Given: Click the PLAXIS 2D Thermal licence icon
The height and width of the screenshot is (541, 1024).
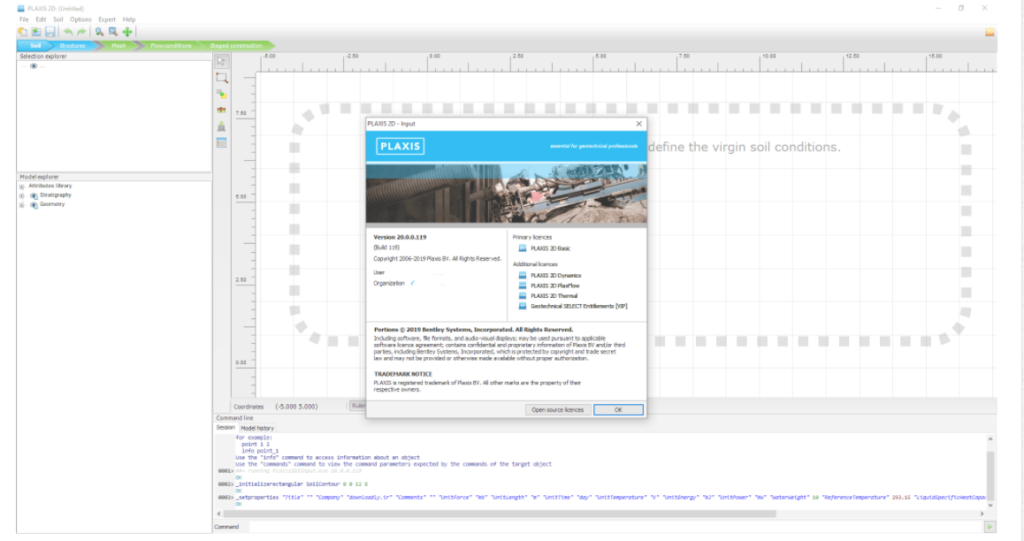Looking at the screenshot, I should pyautogui.click(x=522, y=296).
